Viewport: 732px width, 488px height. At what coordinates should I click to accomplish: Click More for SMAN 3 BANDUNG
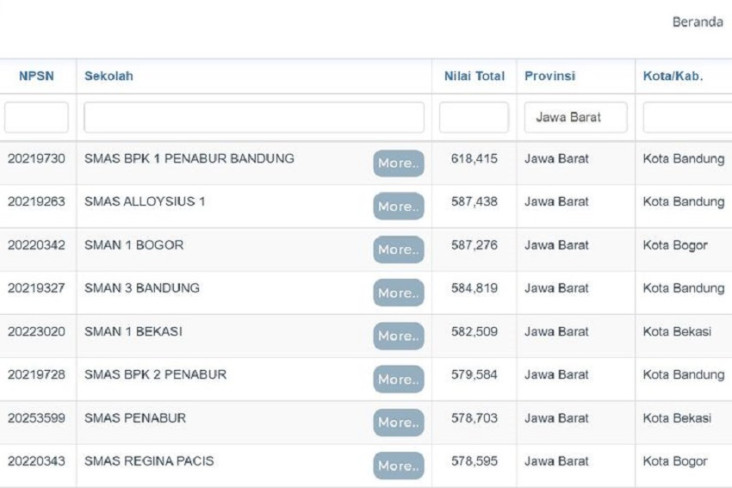(x=399, y=293)
